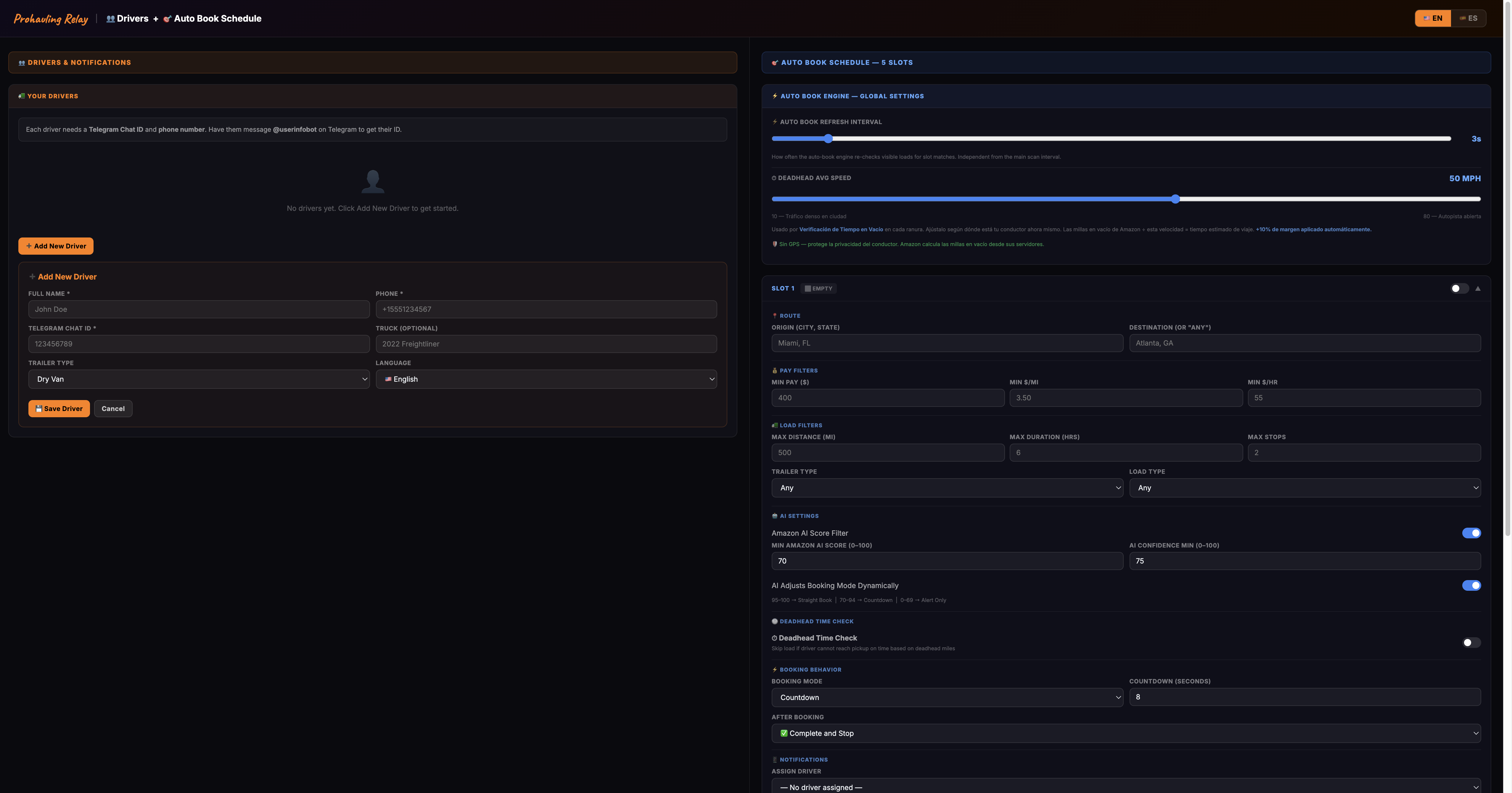Switch language to EN
The width and height of the screenshot is (1512, 793).
tap(1433, 18)
